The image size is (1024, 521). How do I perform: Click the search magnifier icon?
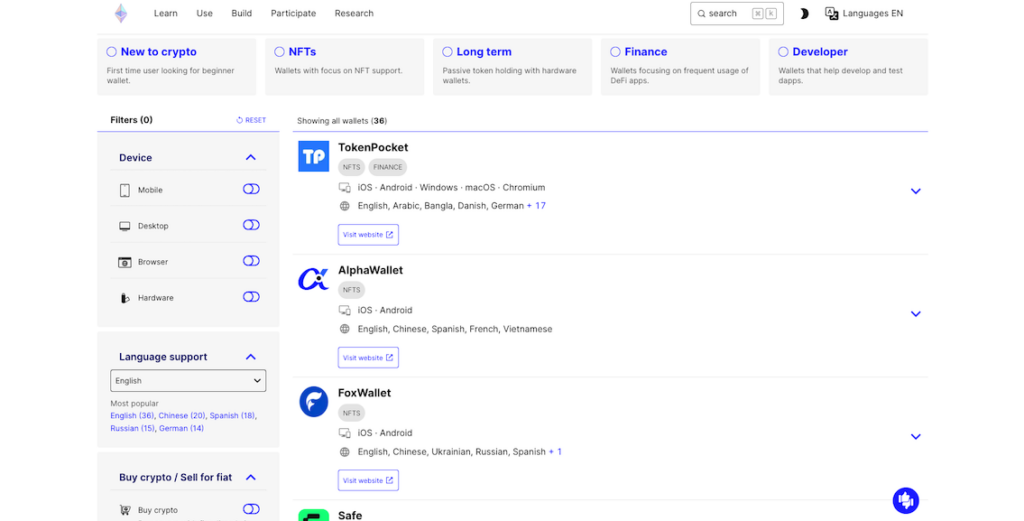point(701,14)
